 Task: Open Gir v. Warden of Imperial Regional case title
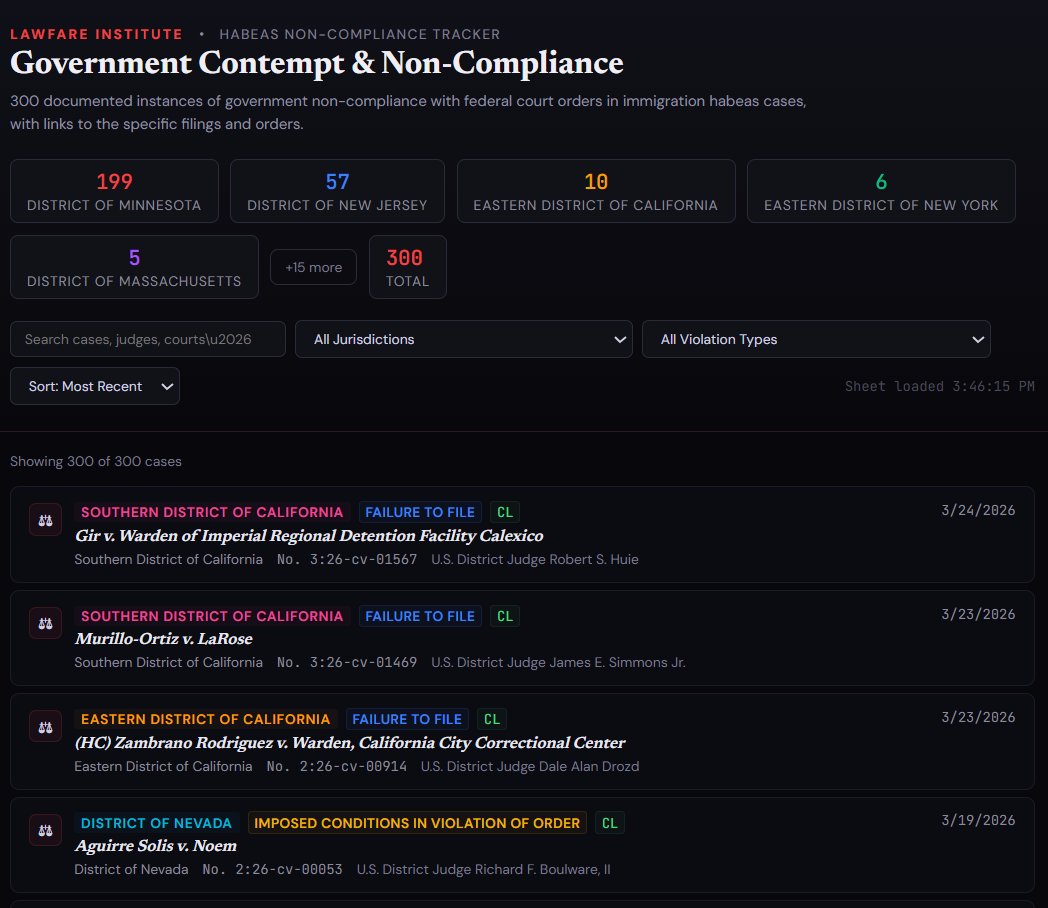(309, 536)
